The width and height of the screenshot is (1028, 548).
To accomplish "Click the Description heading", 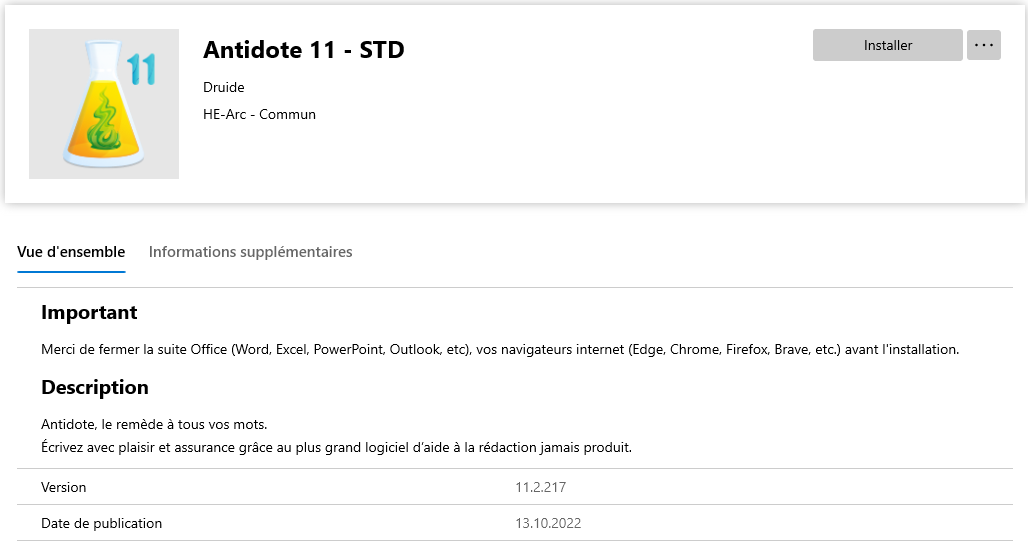I will coord(95,387).
